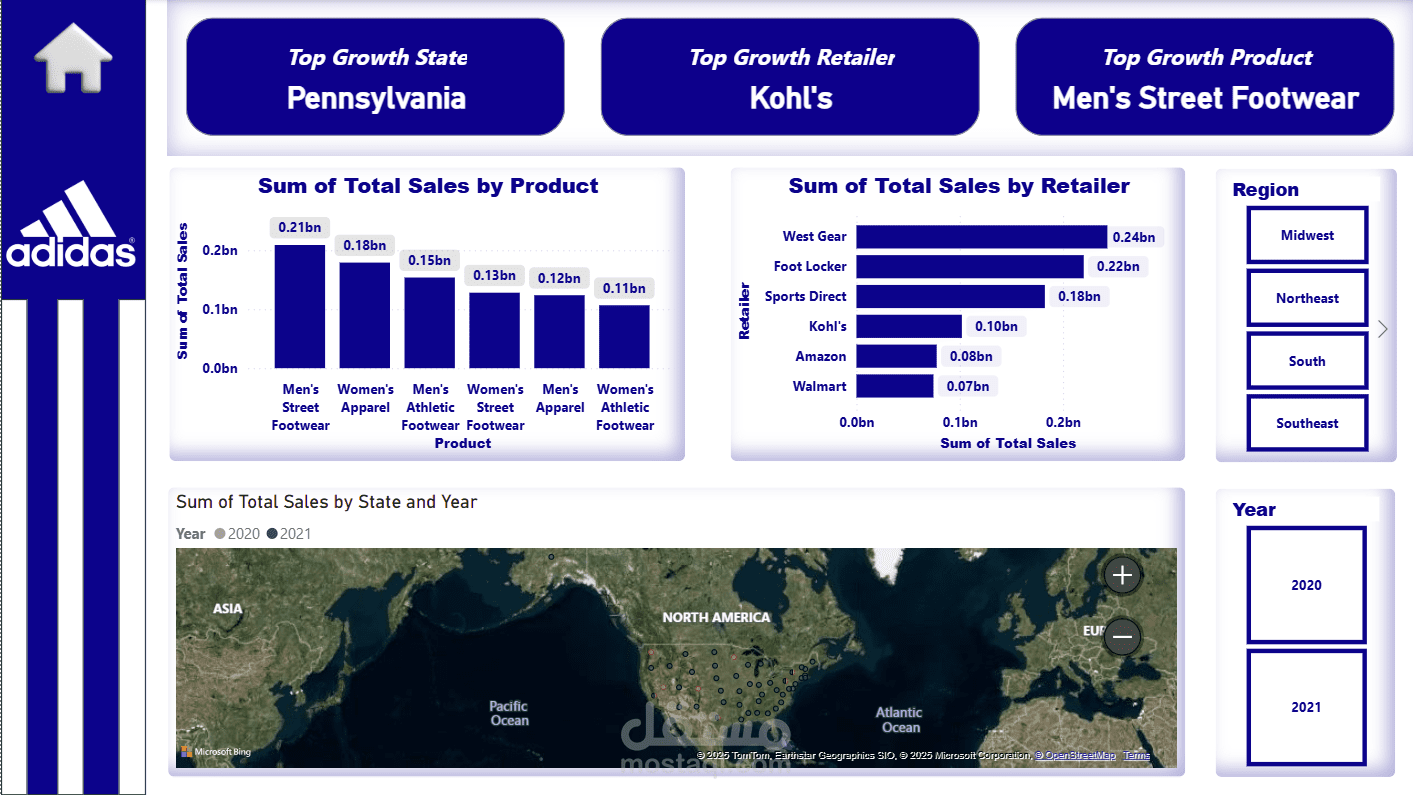
Task: Click 'Sum of Total Sales by Retailer' title
Action: [959, 186]
